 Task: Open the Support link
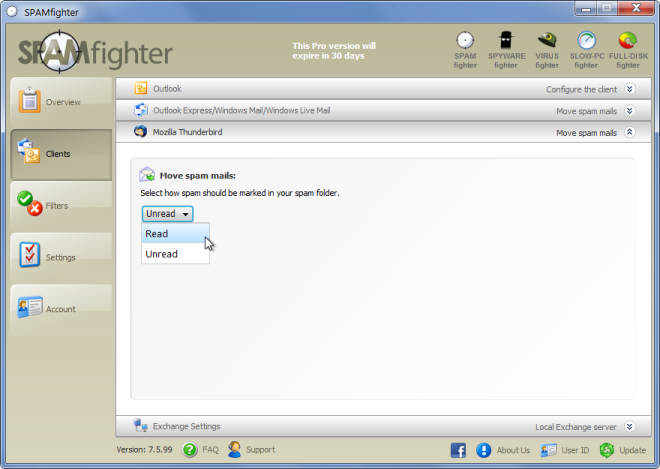tap(261, 450)
